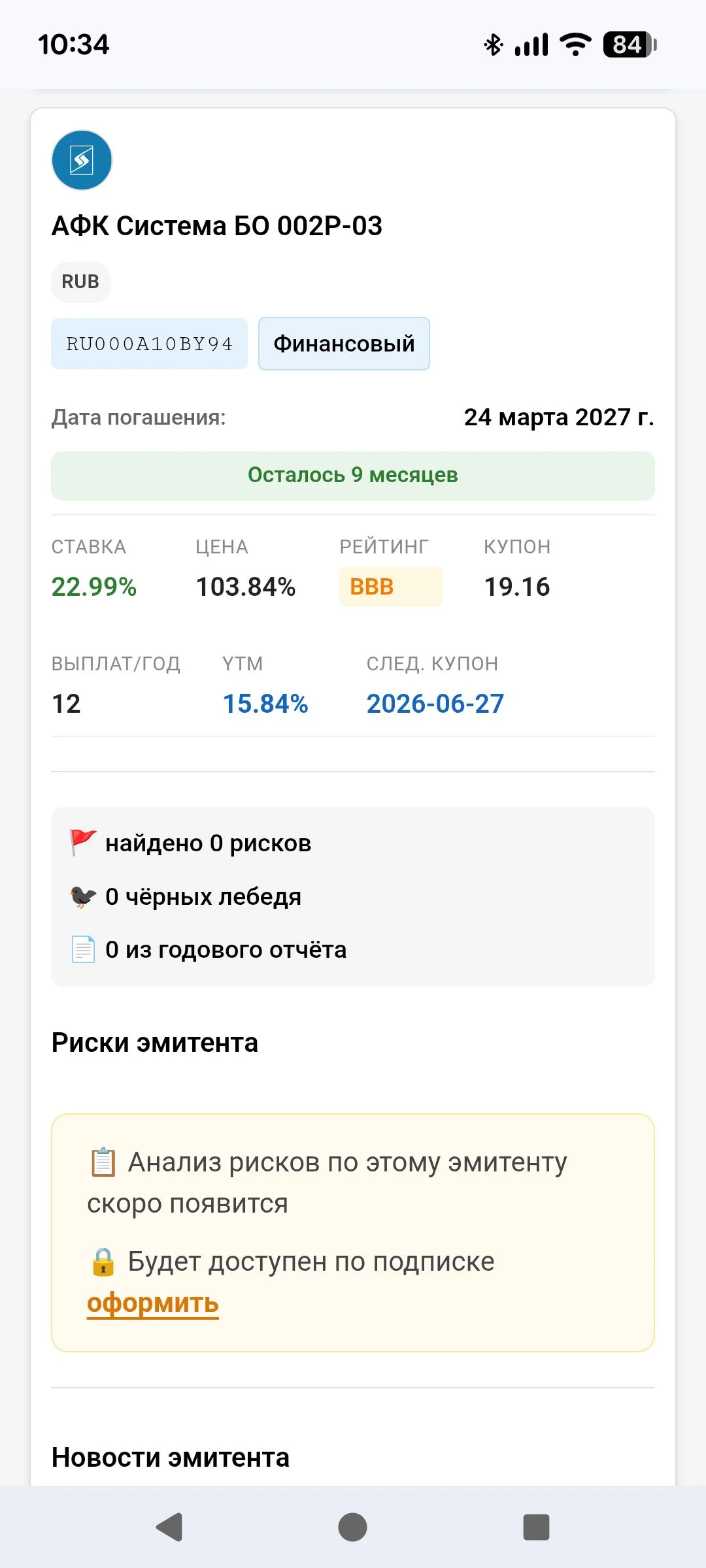706x1568 pixels.
Task: Tap the lock icon beside subscription text
Action: (103, 1262)
